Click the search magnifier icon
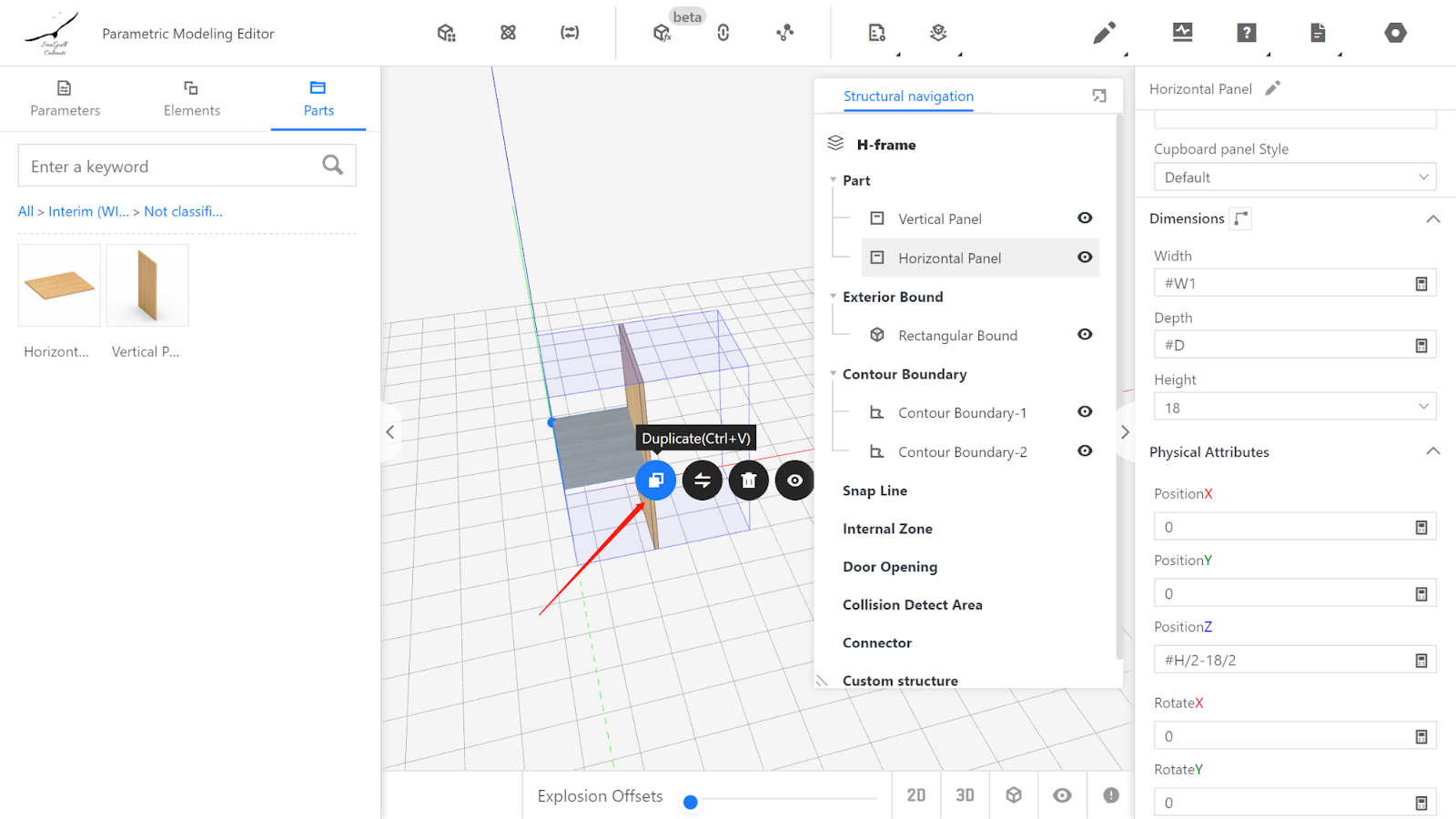 [332, 166]
